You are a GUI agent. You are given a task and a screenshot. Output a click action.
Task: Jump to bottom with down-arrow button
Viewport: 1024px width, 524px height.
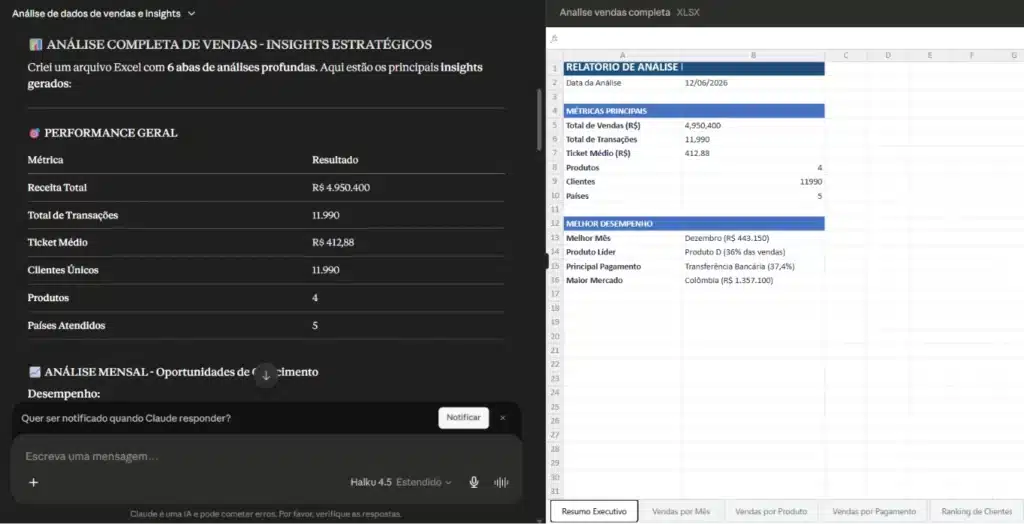click(x=266, y=375)
